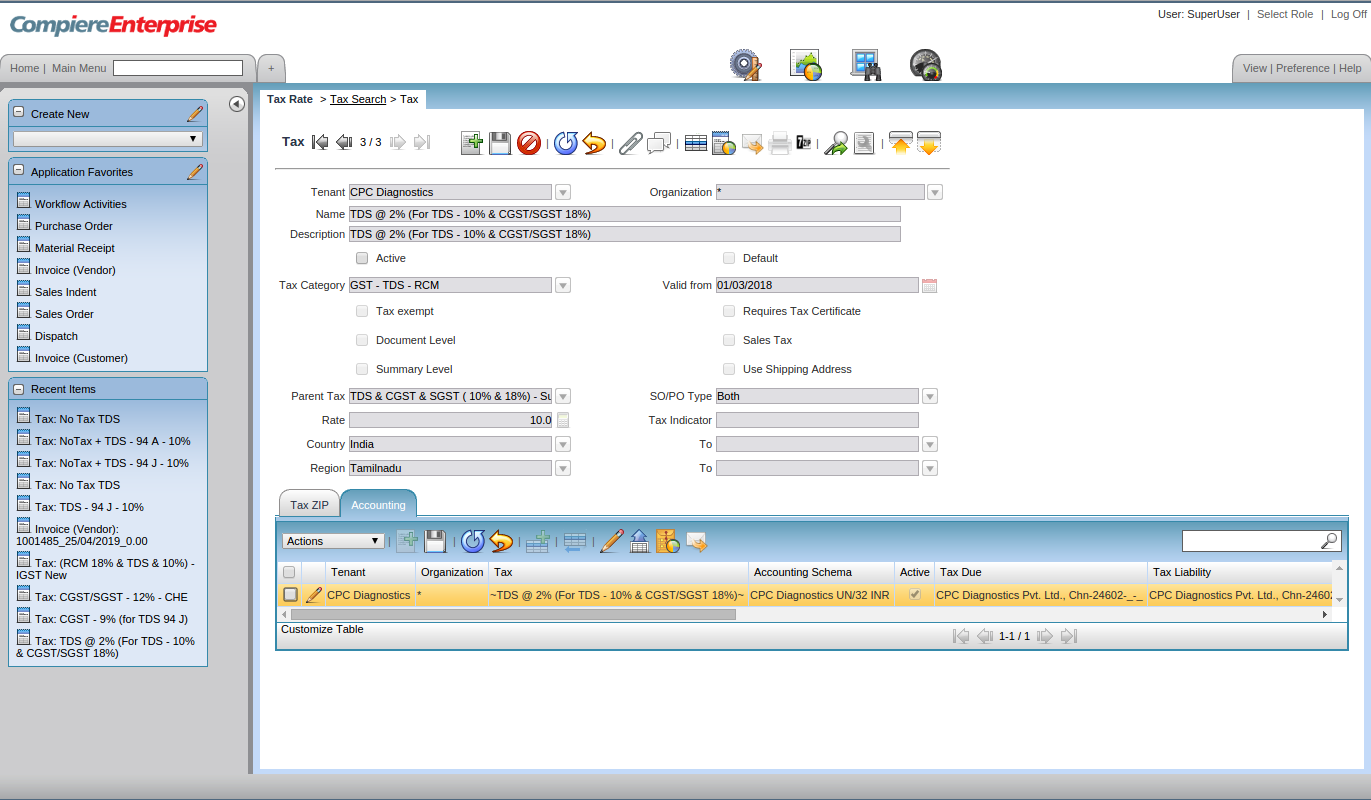Image resolution: width=1371 pixels, height=800 pixels.
Task: Click the red delete record icon
Action: [x=529, y=143]
